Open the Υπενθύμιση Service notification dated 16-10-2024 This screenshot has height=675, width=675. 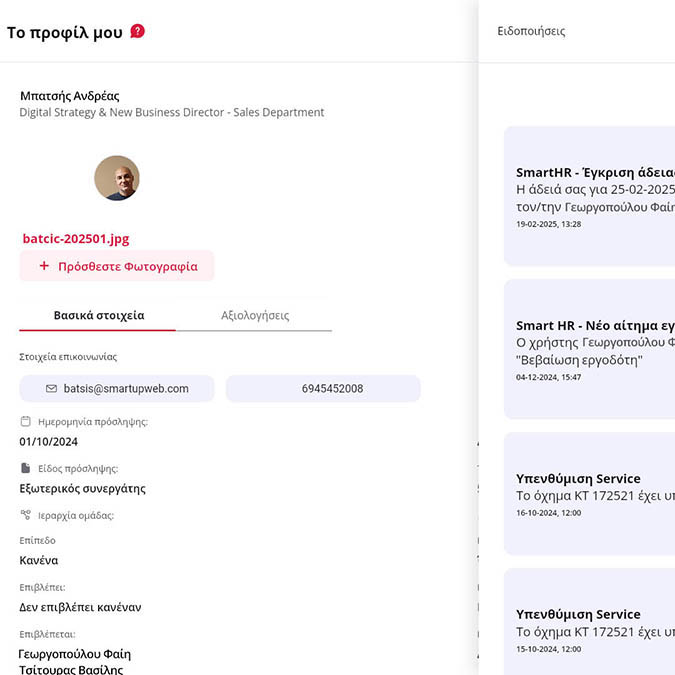tap(590, 494)
